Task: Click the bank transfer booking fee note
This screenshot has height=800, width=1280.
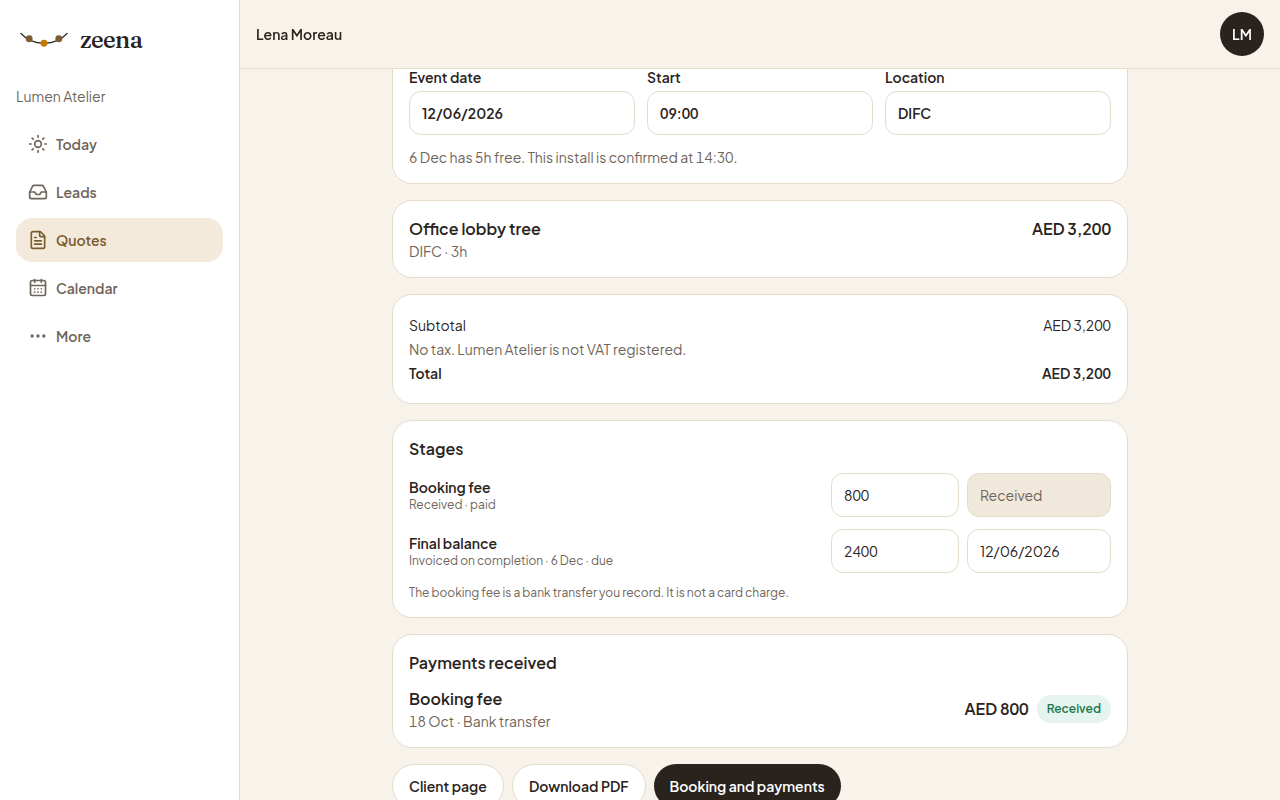Action: (x=599, y=593)
